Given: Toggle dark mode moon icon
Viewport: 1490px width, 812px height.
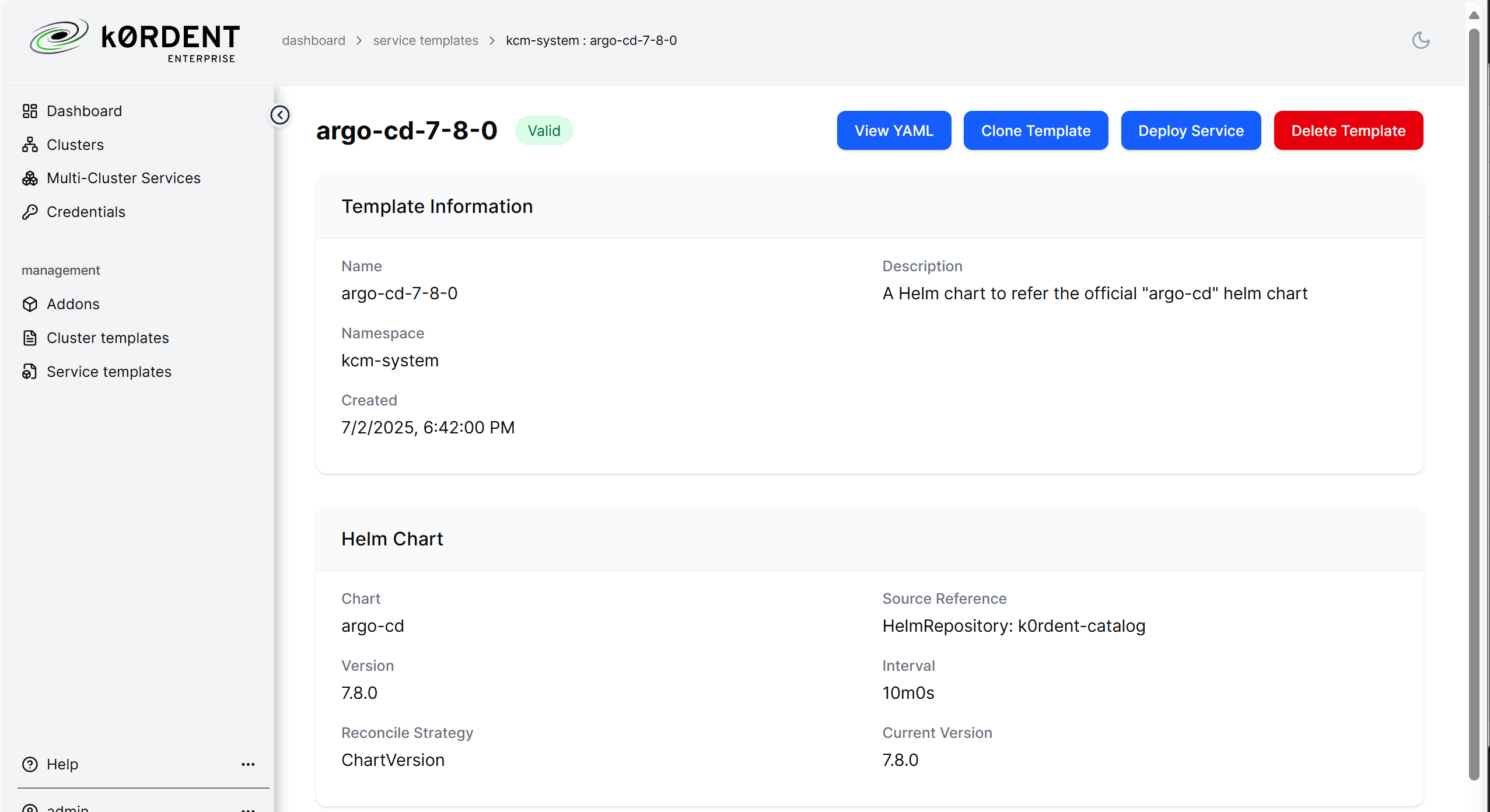Looking at the screenshot, I should click(1421, 40).
